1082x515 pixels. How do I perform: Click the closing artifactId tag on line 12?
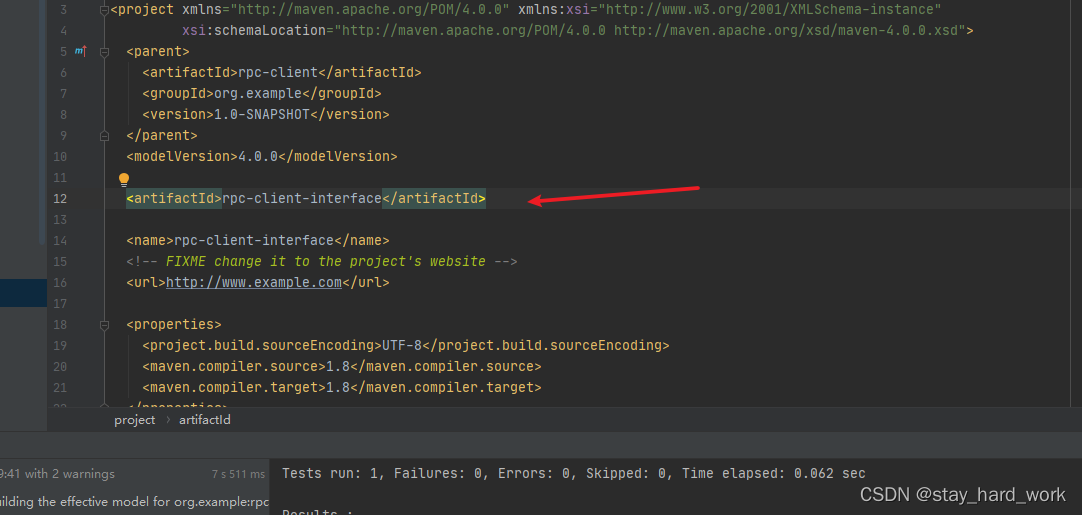434,199
